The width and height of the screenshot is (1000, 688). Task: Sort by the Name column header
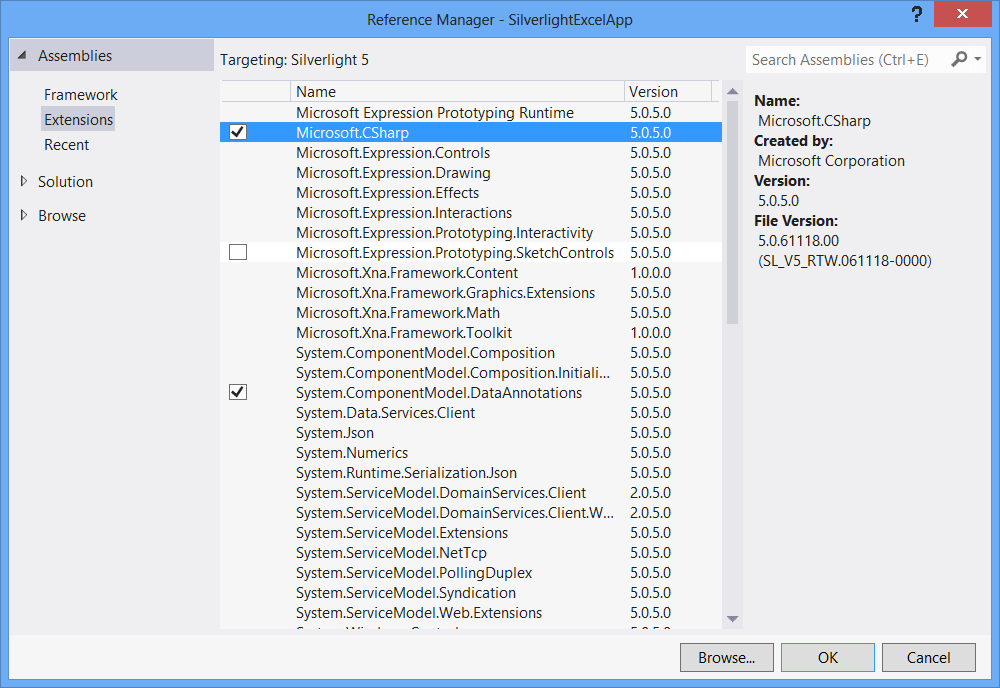click(x=457, y=91)
